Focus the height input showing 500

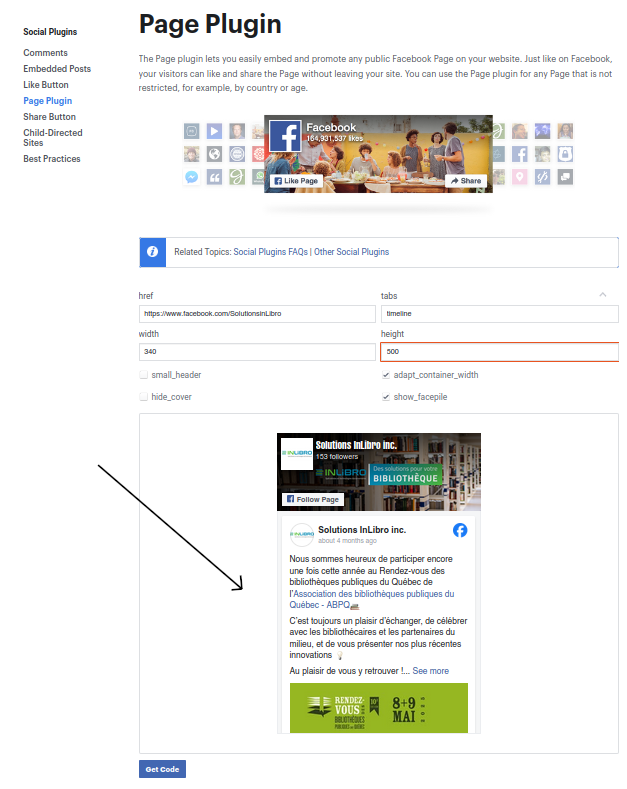(500, 352)
